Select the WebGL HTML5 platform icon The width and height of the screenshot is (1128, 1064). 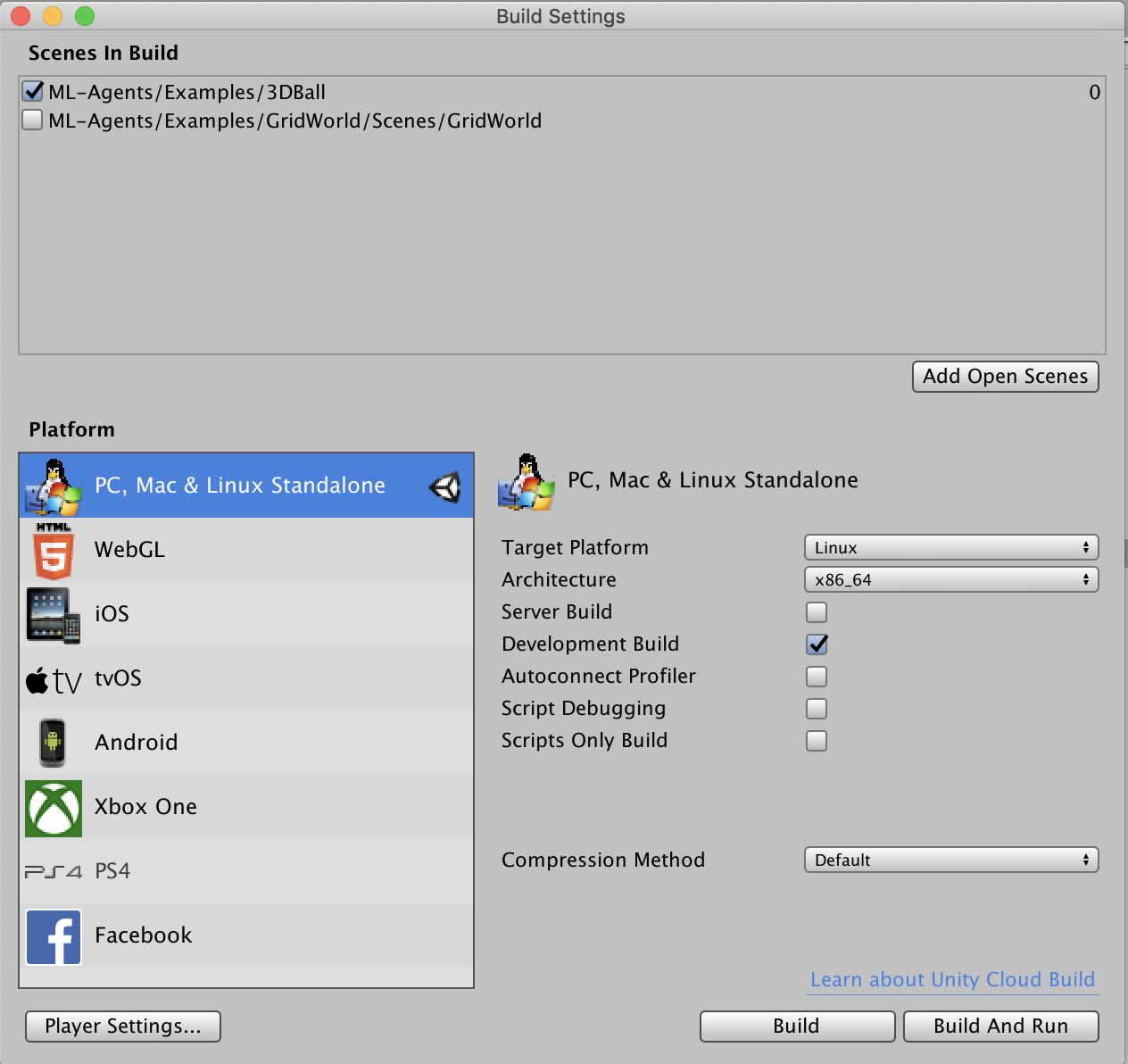pyautogui.click(x=53, y=551)
